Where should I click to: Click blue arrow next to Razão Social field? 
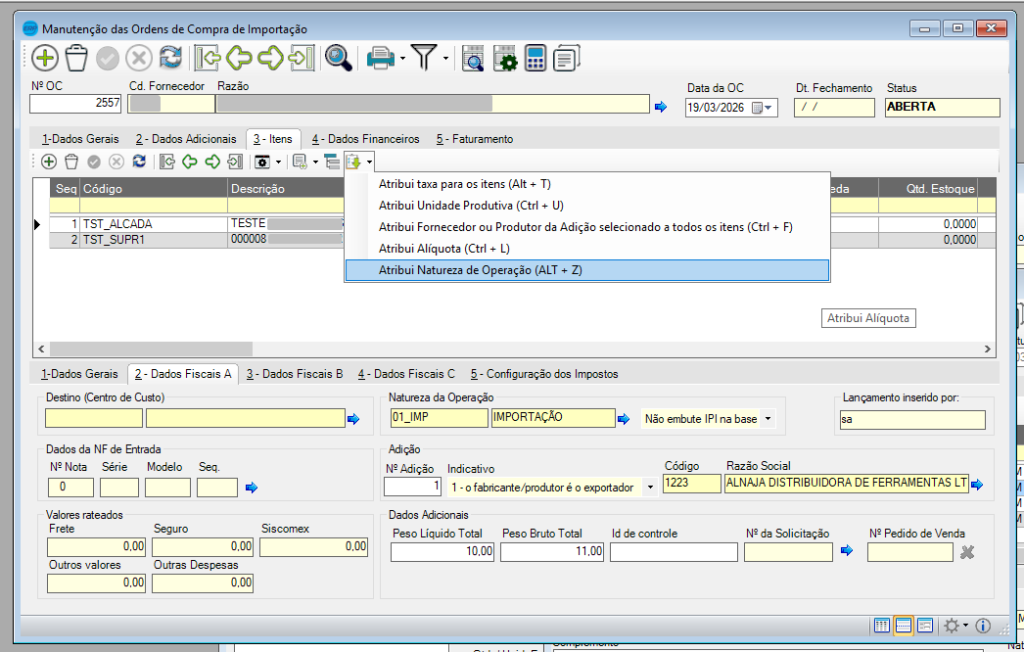[976, 485]
